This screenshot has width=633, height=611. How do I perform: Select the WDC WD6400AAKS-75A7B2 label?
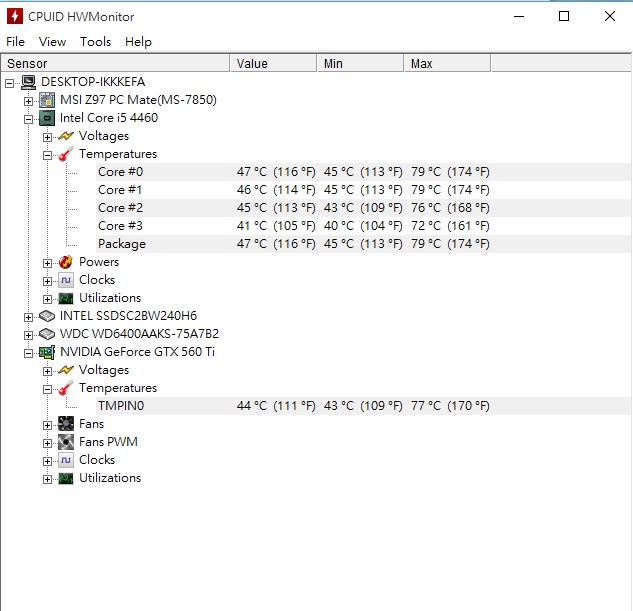click(x=139, y=334)
